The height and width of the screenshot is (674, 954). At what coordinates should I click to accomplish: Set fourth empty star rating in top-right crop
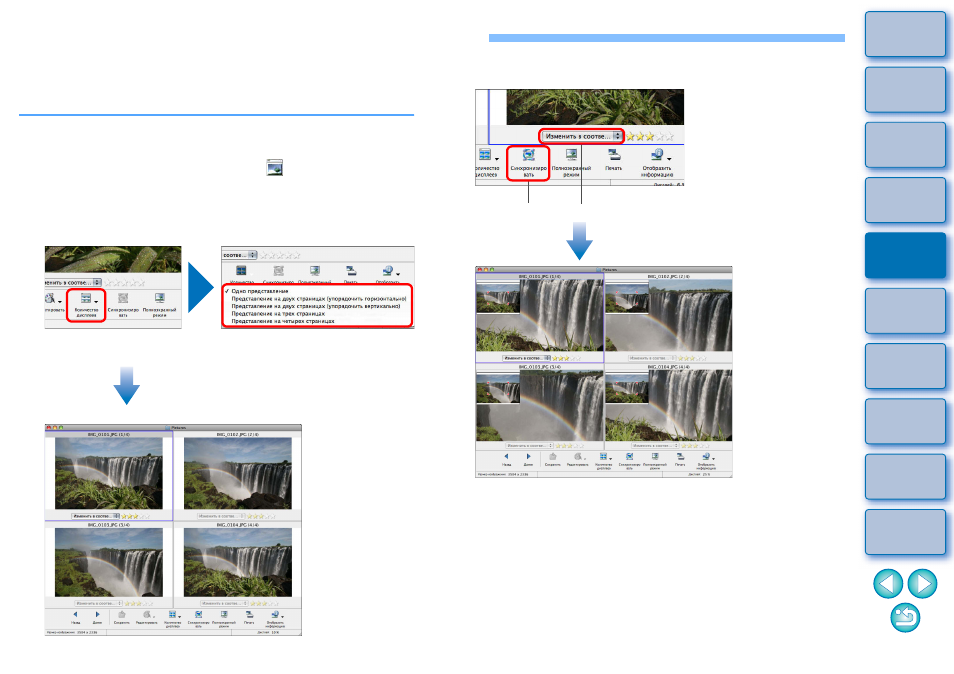(x=659, y=136)
